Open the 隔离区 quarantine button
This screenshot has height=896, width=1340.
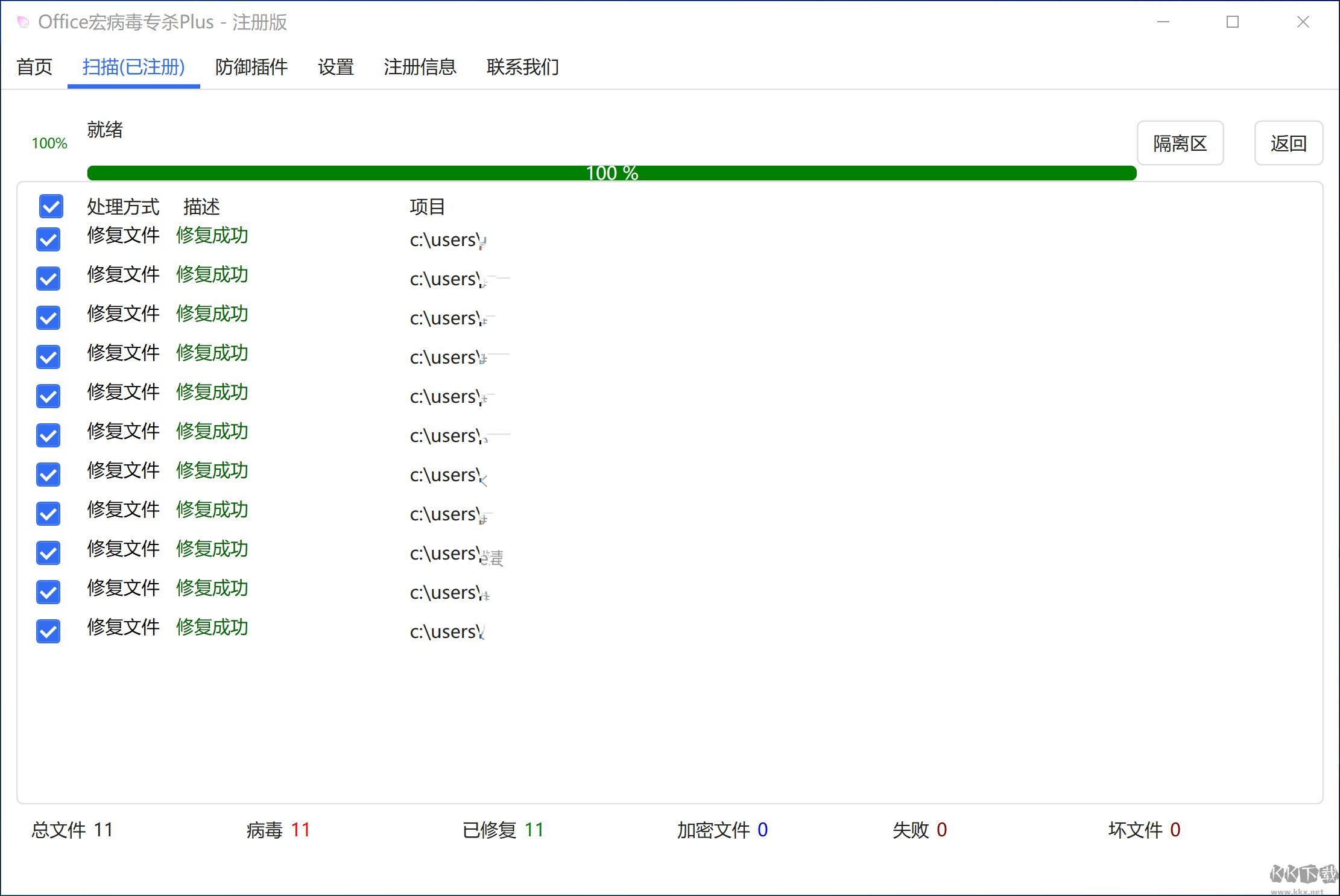[x=1180, y=143]
